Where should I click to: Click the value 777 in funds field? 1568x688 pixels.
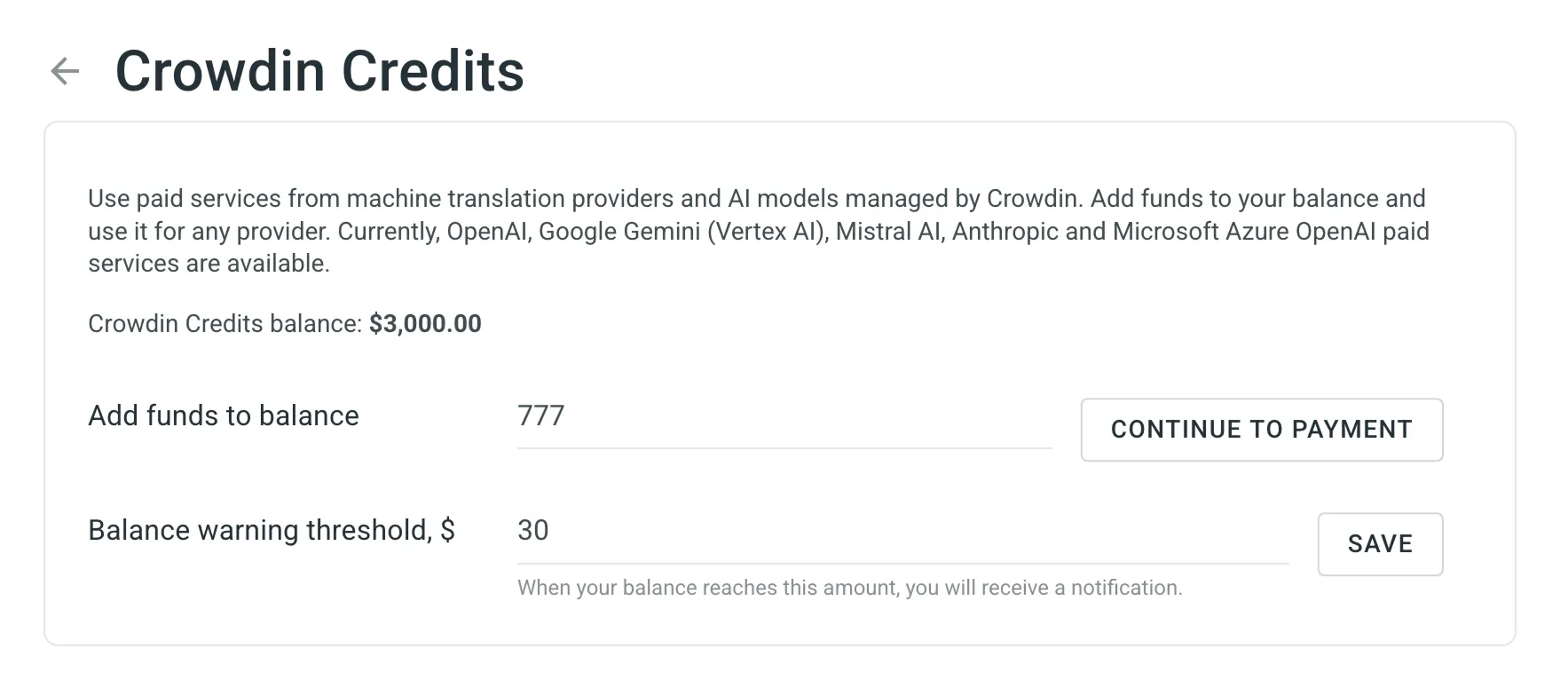click(x=541, y=416)
